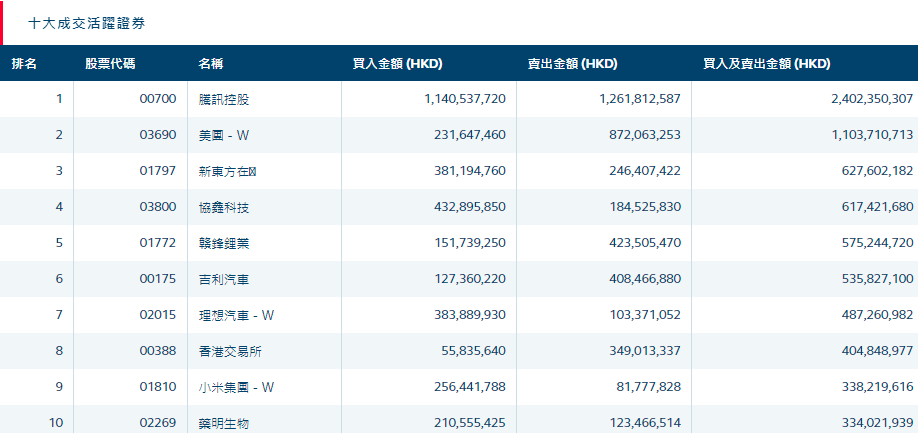Select stock code 02015
Image resolution: width=918 pixels, height=433 pixels.
click(x=158, y=315)
